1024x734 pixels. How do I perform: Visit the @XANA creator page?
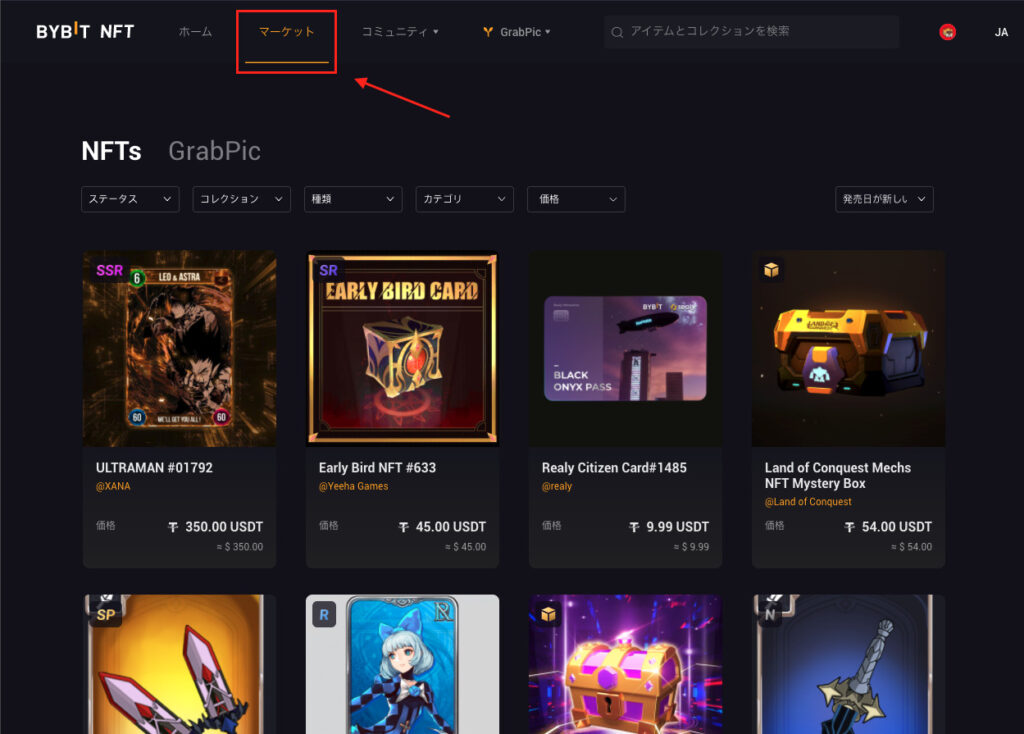click(x=113, y=486)
